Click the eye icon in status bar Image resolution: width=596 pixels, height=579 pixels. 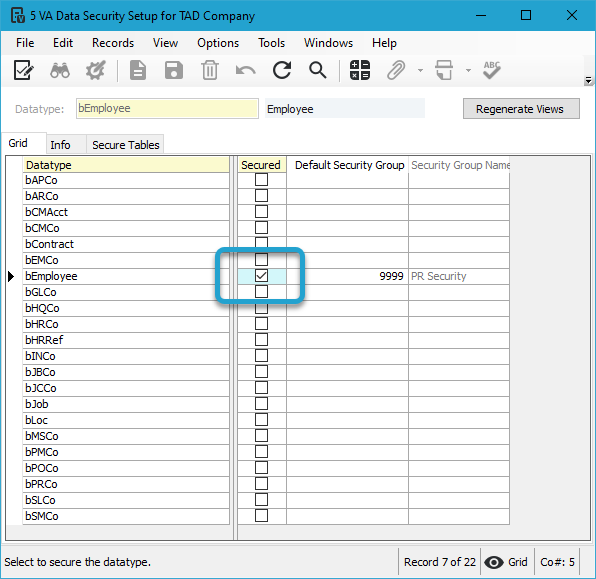pyautogui.click(x=494, y=562)
